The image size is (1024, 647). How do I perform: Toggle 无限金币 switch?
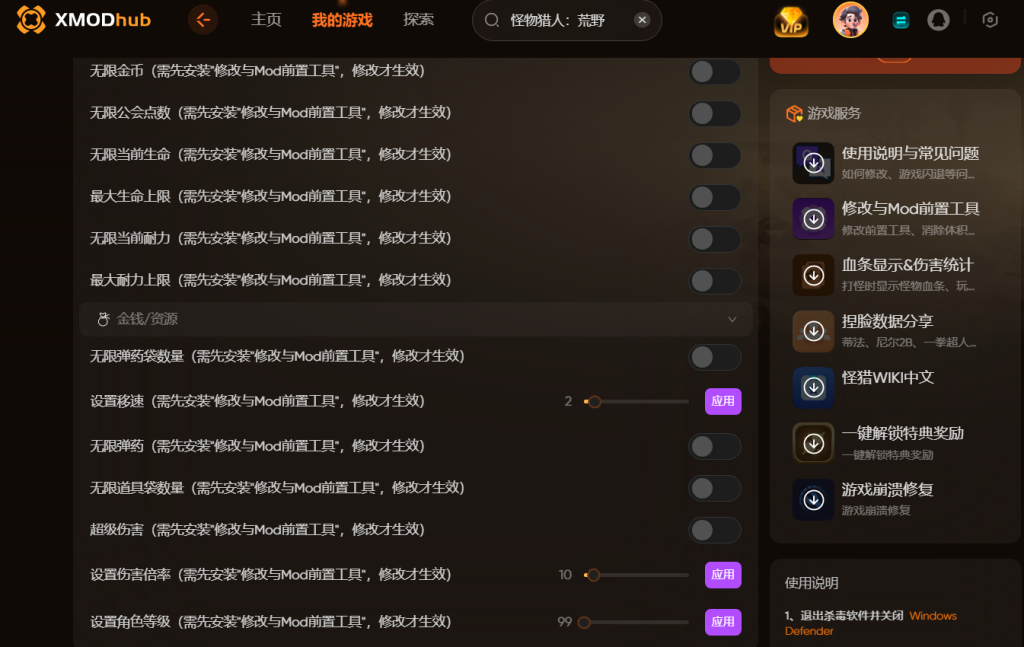(714, 71)
